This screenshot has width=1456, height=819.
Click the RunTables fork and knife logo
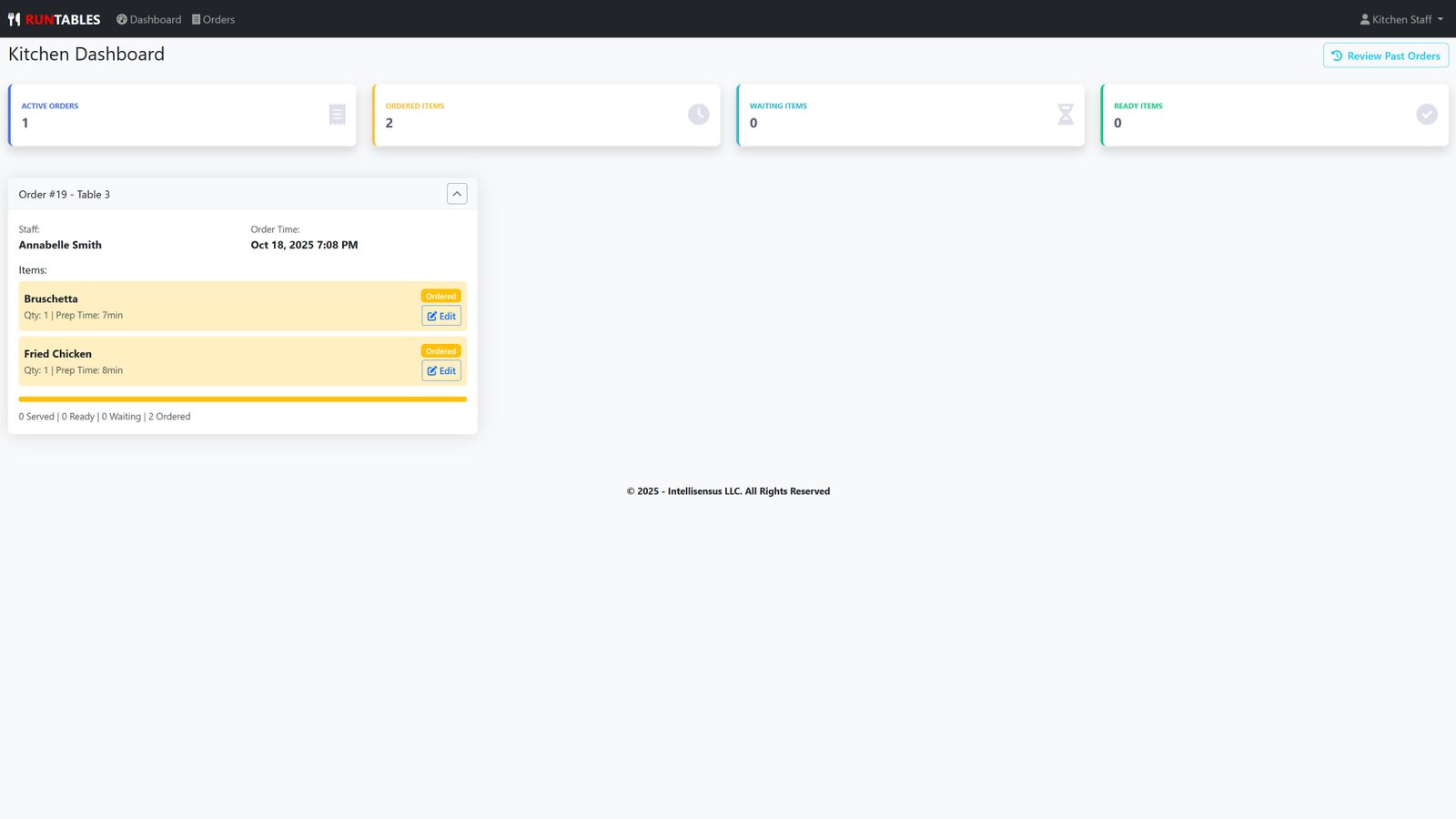[x=14, y=19]
